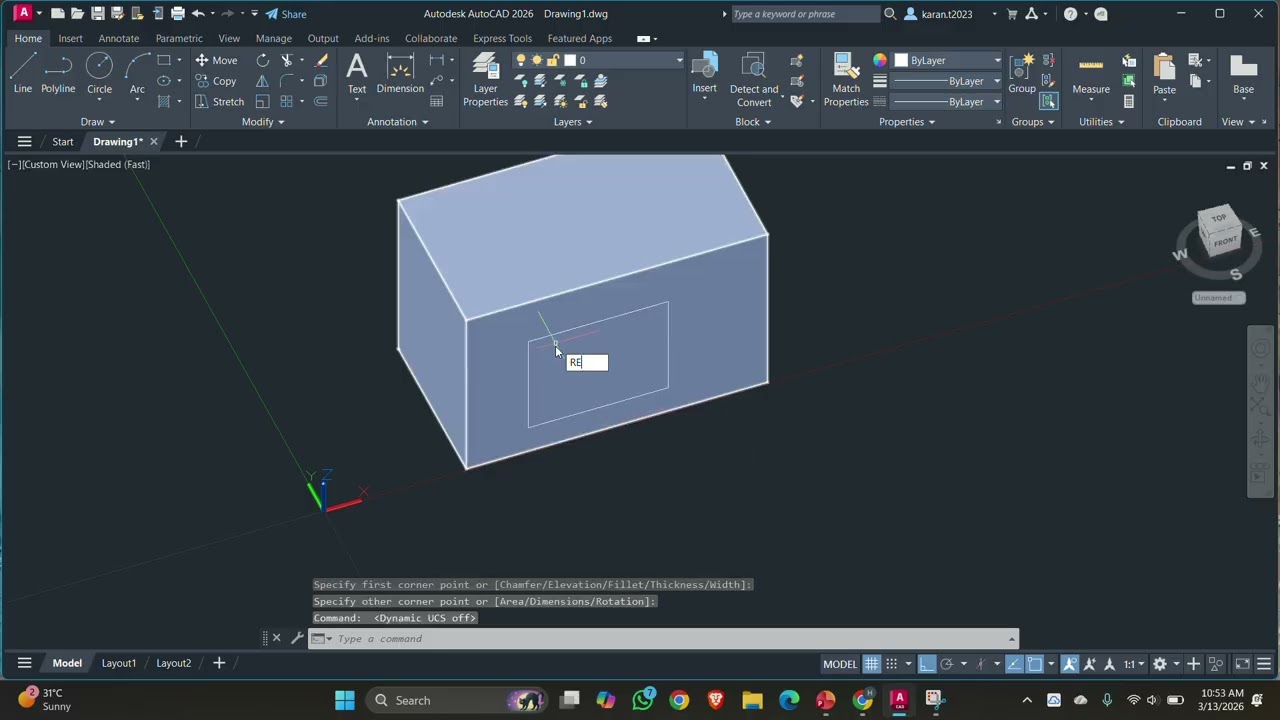Viewport: 1280px width, 720px height.
Task: Open the Text annotation tool
Action: coord(357,74)
